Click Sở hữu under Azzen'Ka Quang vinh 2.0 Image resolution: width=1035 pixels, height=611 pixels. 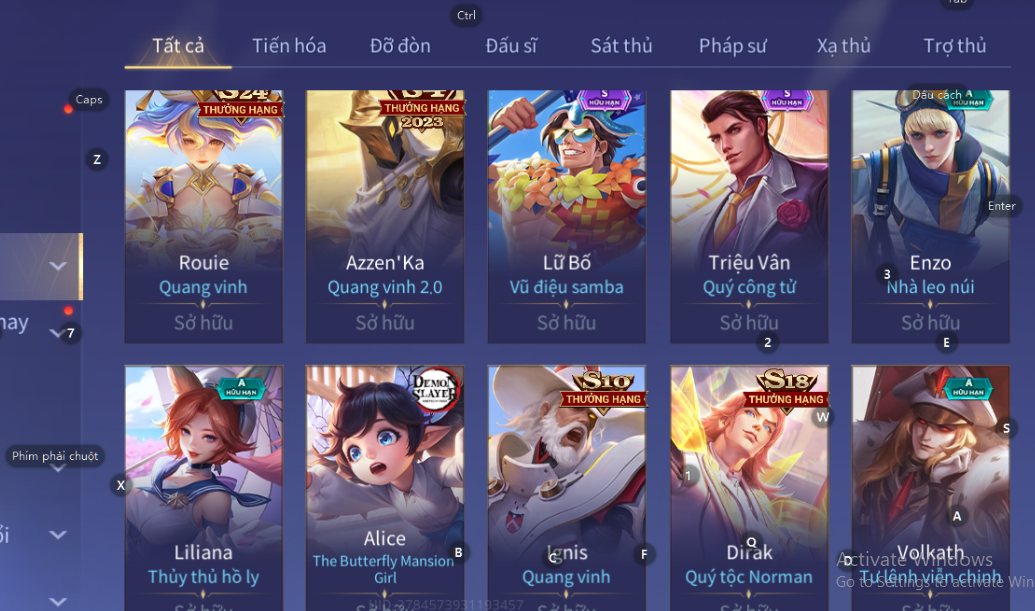385,323
